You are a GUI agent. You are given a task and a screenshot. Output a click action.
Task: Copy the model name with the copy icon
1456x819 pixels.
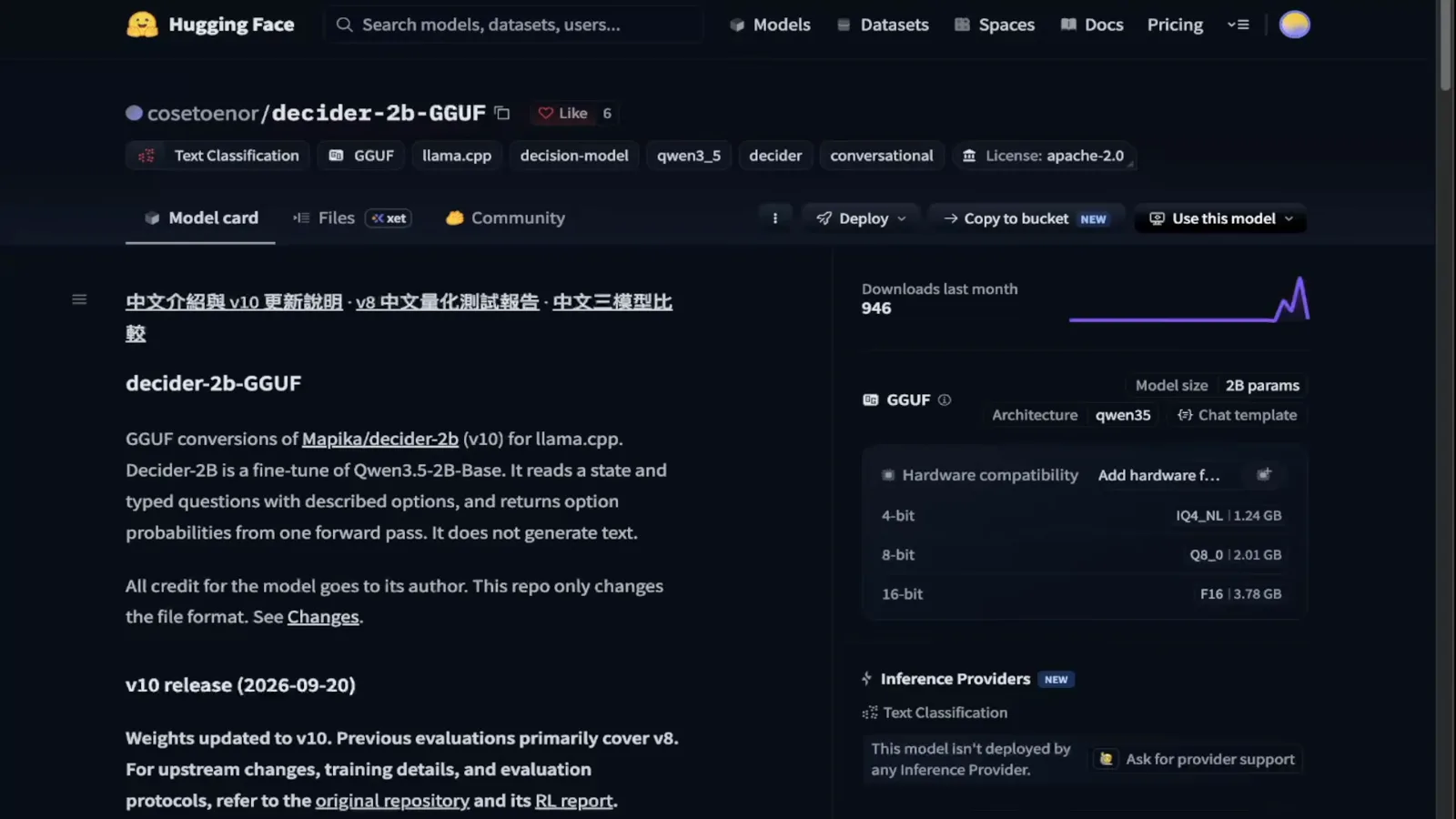[502, 113]
